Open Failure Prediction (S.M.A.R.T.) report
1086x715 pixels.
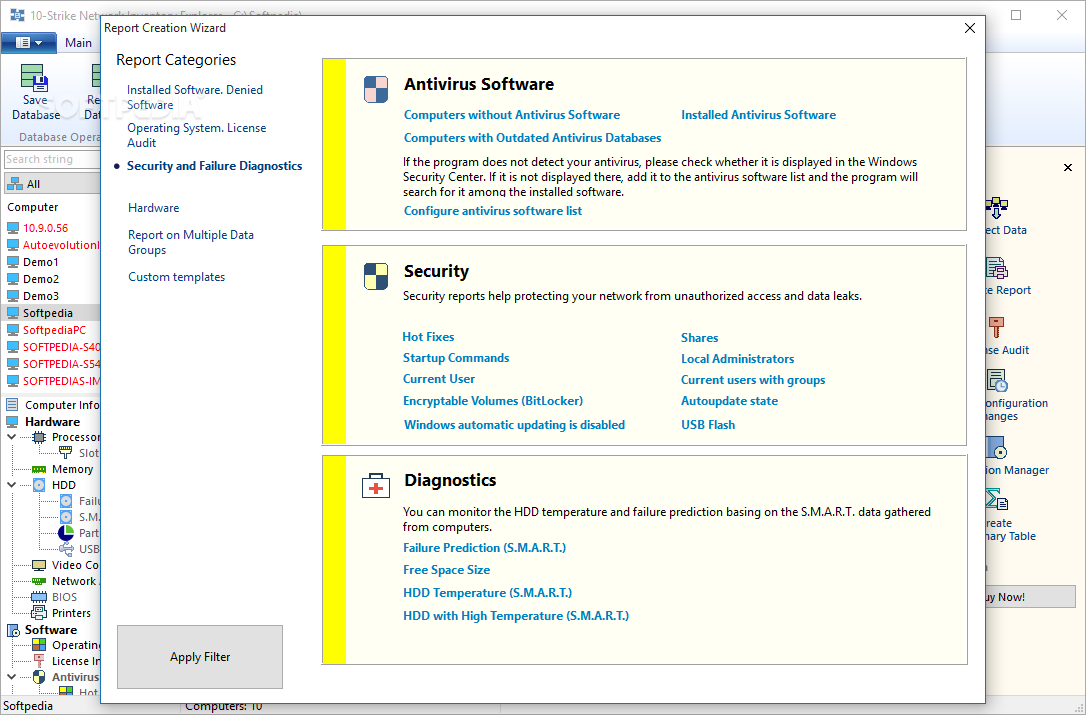pos(485,548)
